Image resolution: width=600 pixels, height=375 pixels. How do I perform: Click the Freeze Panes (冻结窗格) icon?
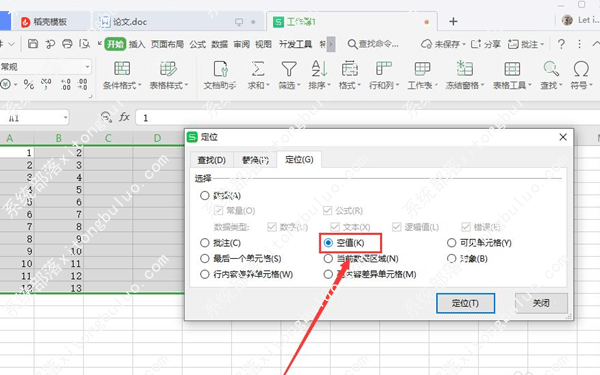click(465, 69)
